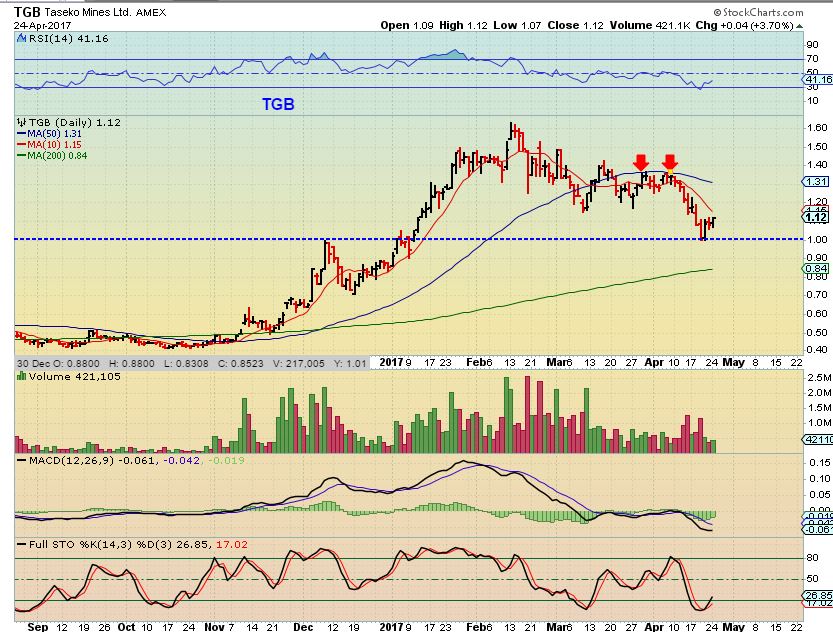Viewport: 833px width, 632px height.
Task: Click the 'MA(200) 0.84' legend entry
Action: click(57, 156)
